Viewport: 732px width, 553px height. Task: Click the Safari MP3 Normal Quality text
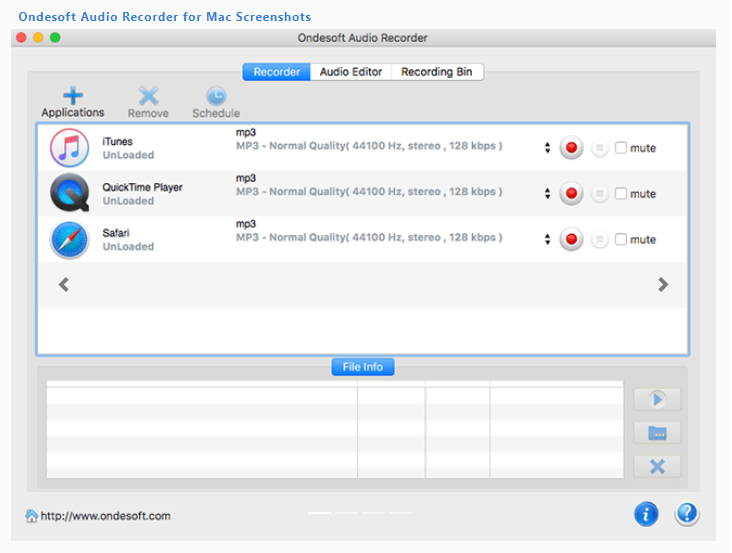369,237
